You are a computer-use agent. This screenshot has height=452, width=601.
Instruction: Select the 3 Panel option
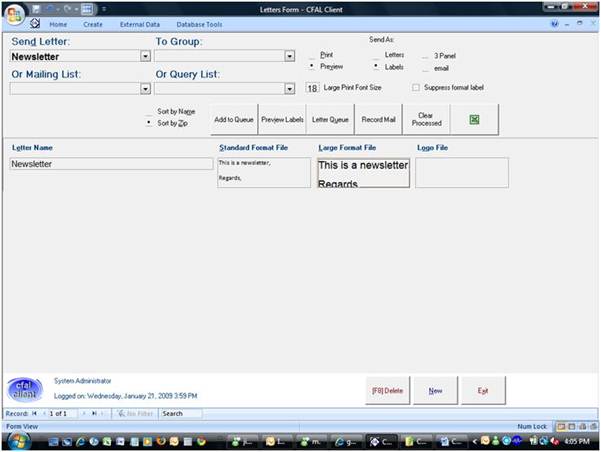(425, 56)
